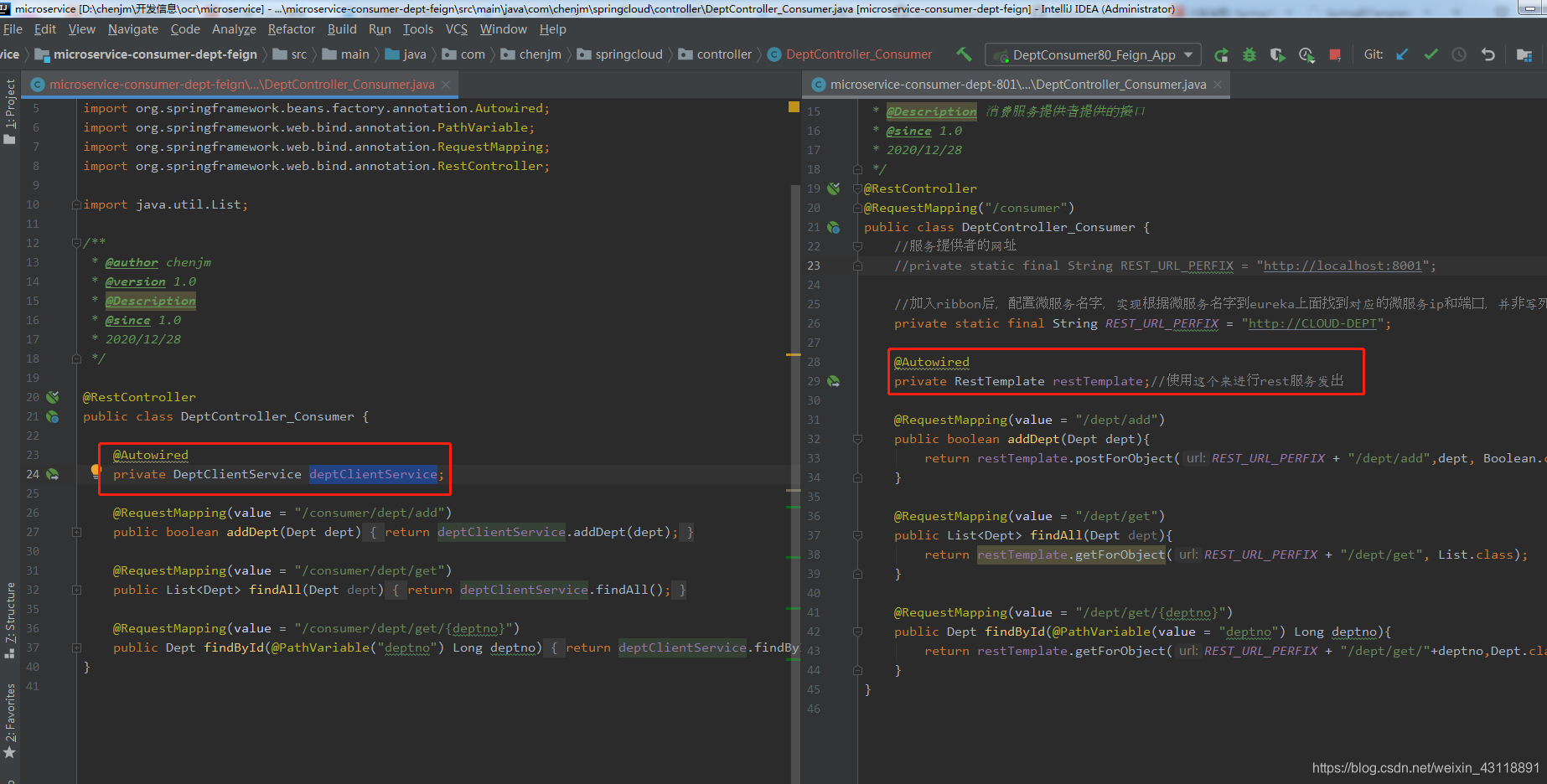Image resolution: width=1547 pixels, height=784 pixels.
Task: Click the Build project hammer icon
Action: (965, 54)
